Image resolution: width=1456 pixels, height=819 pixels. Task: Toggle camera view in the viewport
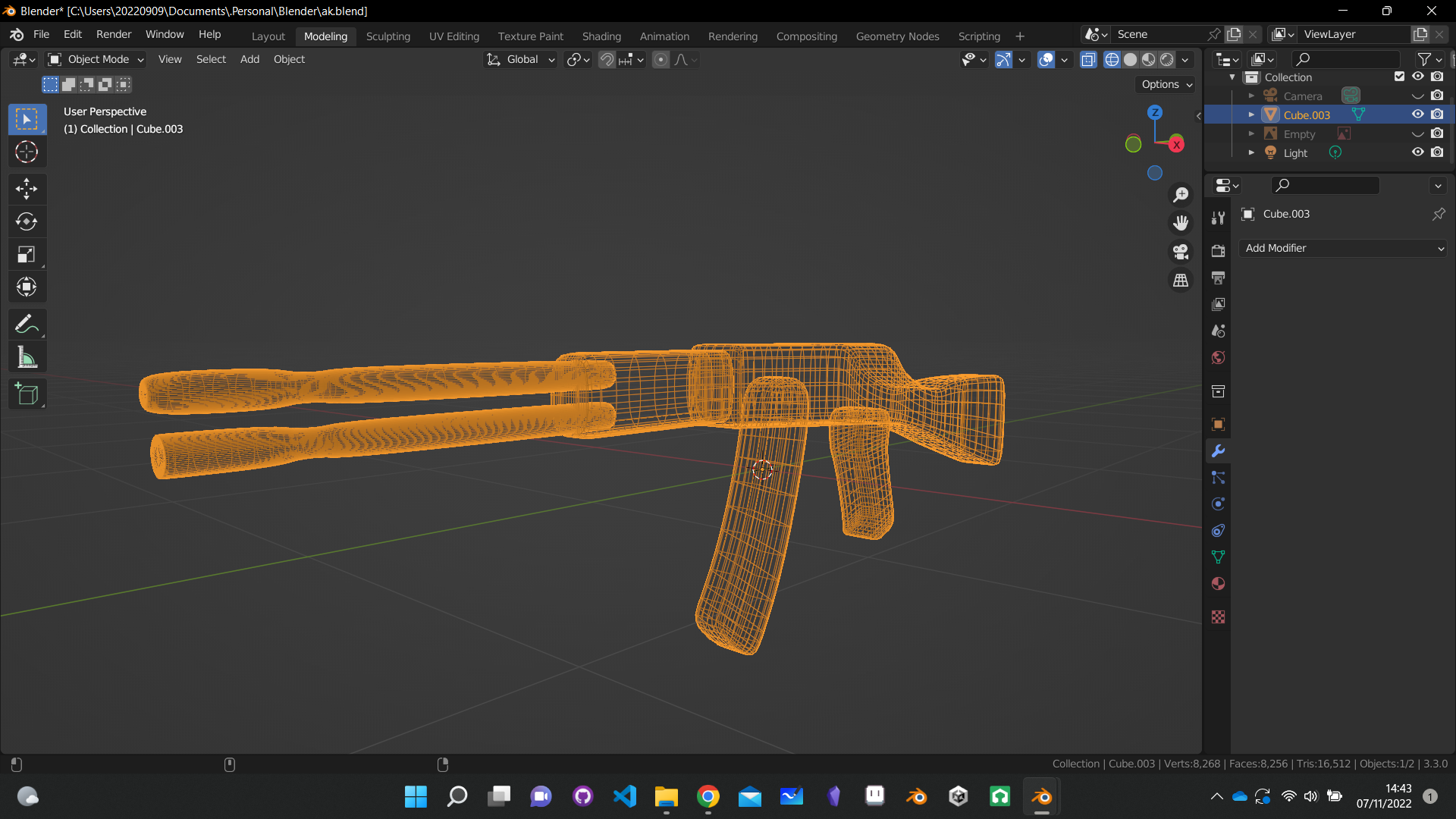coord(1181,252)
